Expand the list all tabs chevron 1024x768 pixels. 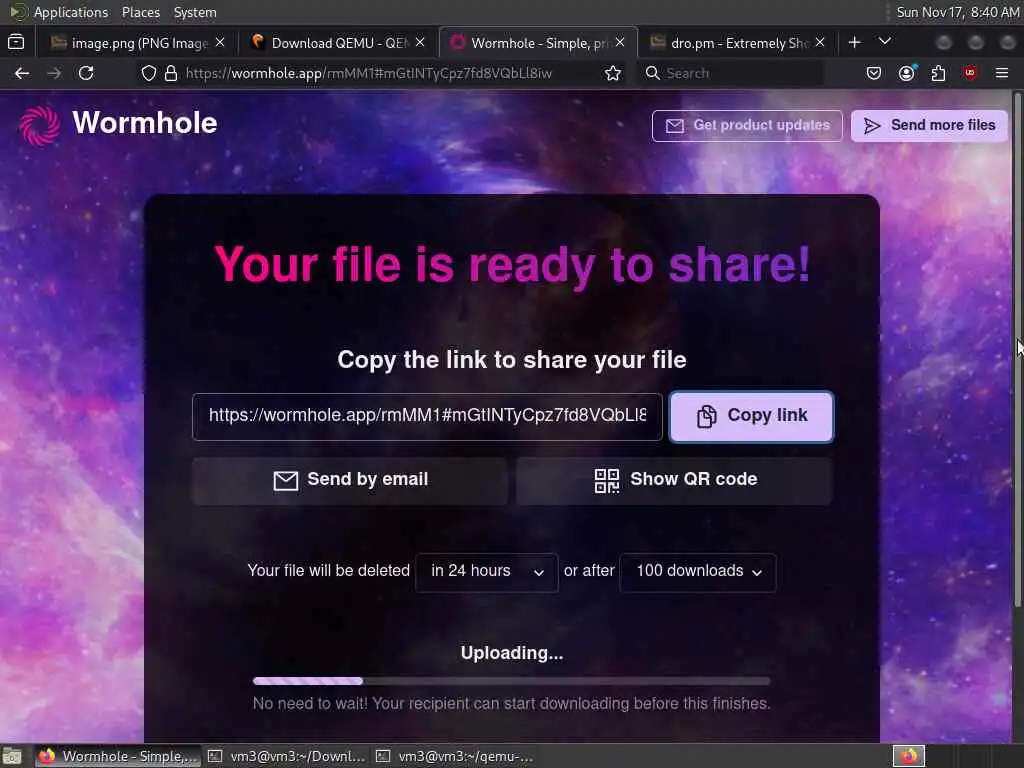(x=885, y=42)
